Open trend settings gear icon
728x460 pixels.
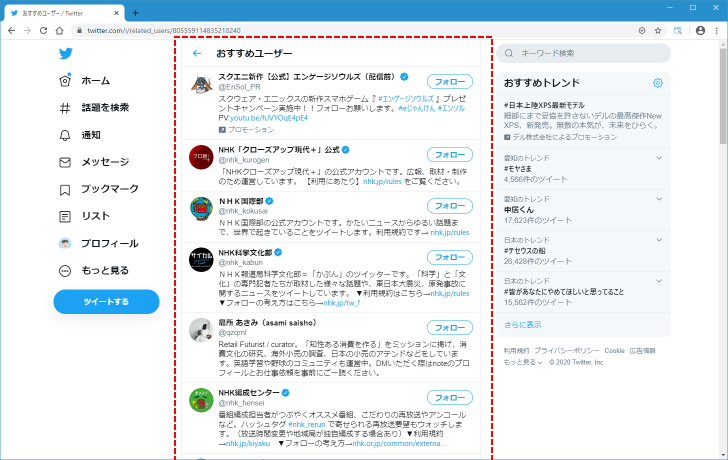pyautogui.click(x=658, y=83)
